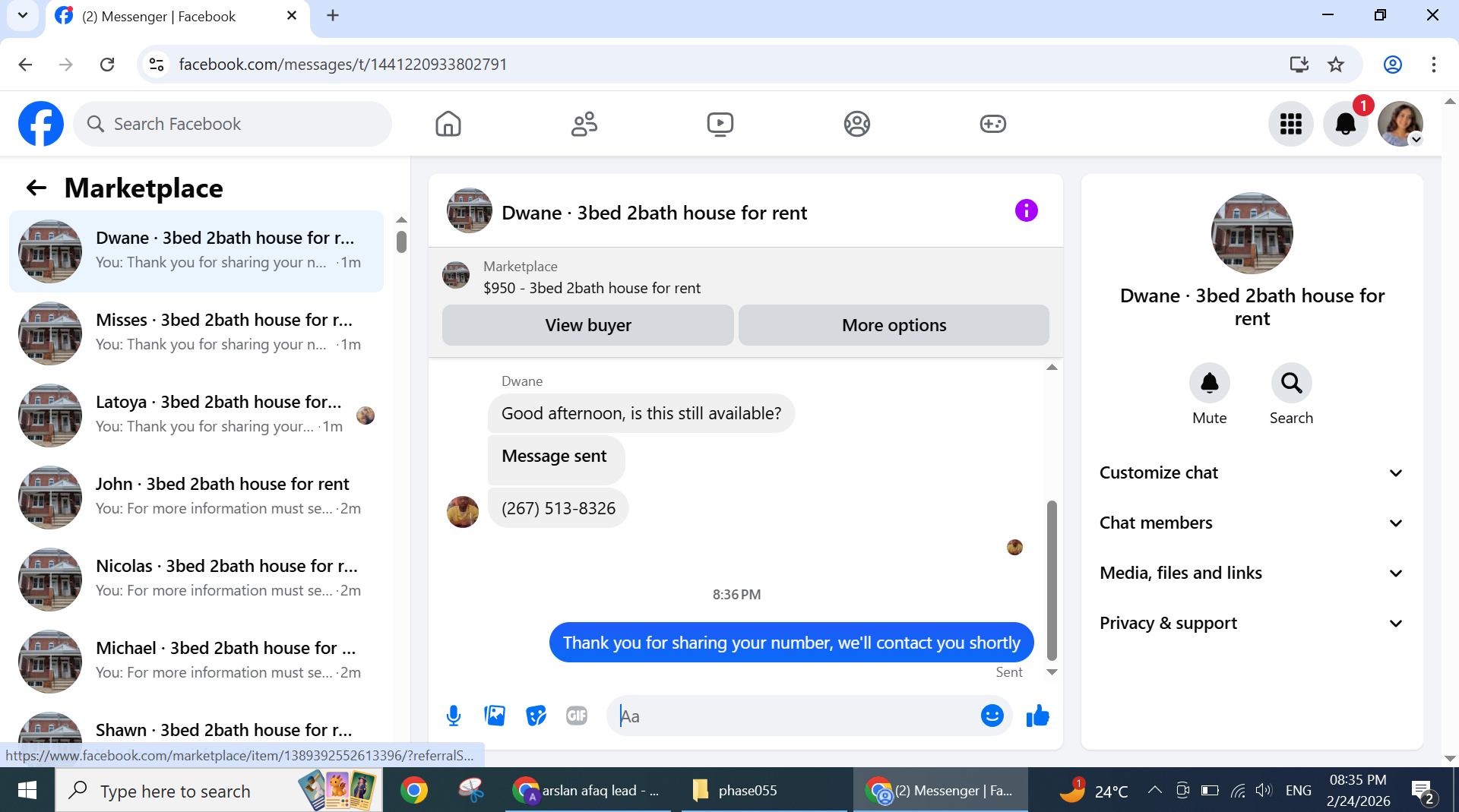Viewport: 1459px width, 812px height.
Task: Click the install app icon in address bar
Action: [x=1299, y=65]
